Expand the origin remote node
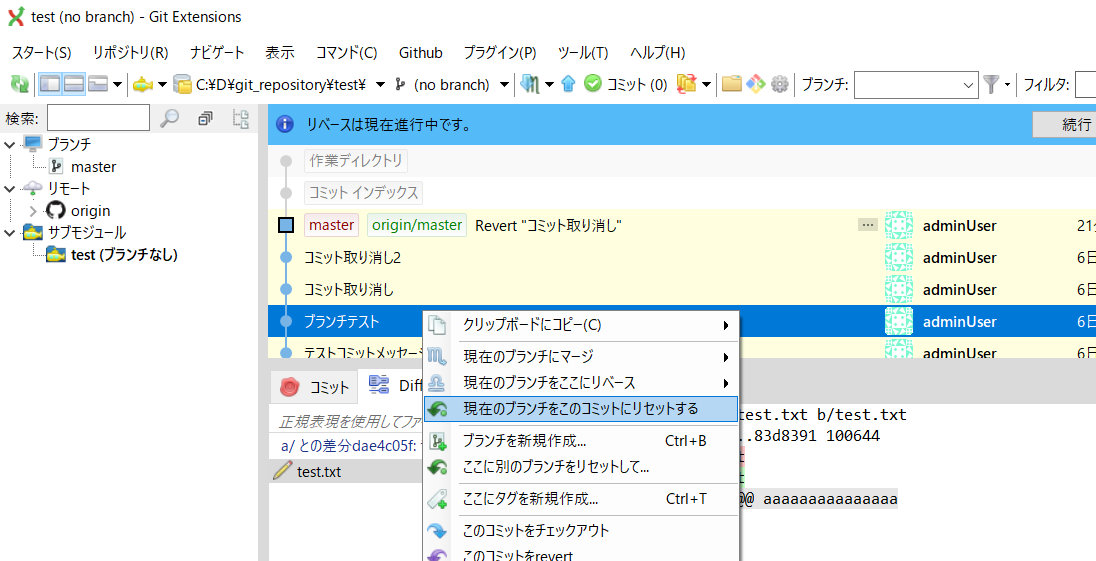 (33, 210)
